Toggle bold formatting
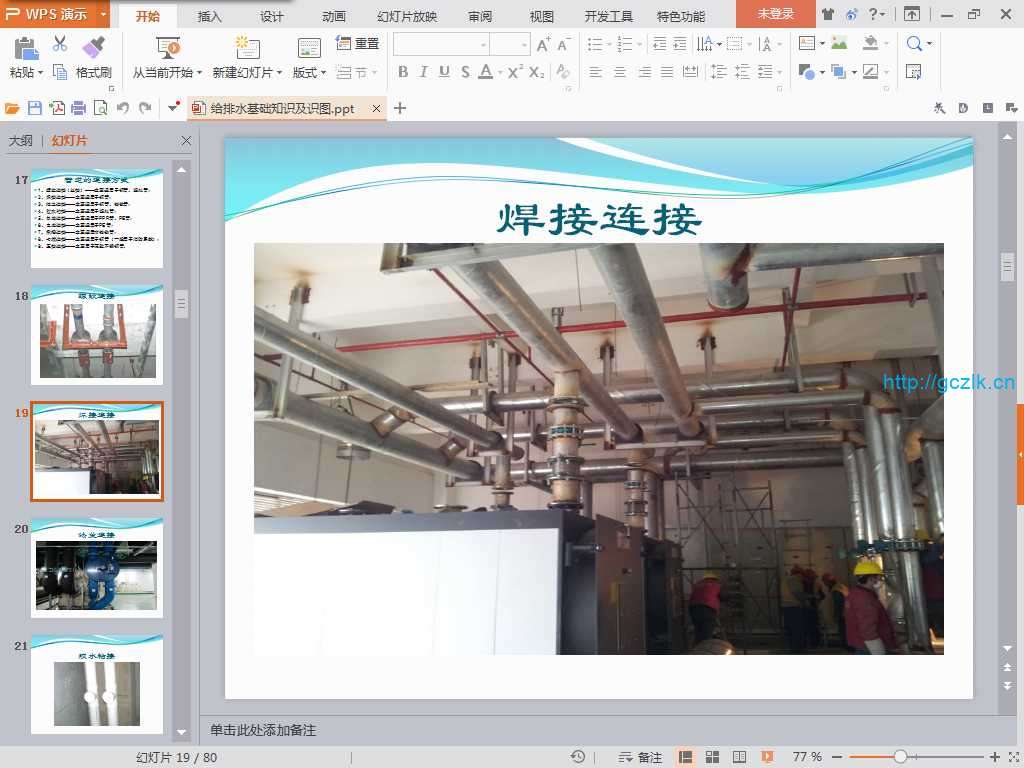Image resolution: width=1024 pixels, height=768 pixels. click(x=403, y=72)
